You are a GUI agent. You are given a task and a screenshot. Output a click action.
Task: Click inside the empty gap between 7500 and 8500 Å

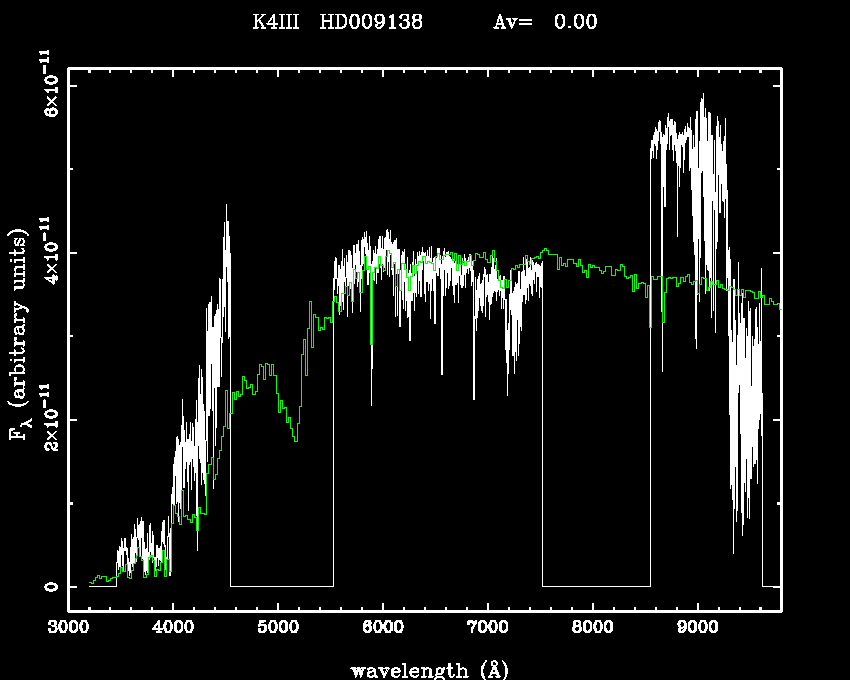(x=596, y=450)
